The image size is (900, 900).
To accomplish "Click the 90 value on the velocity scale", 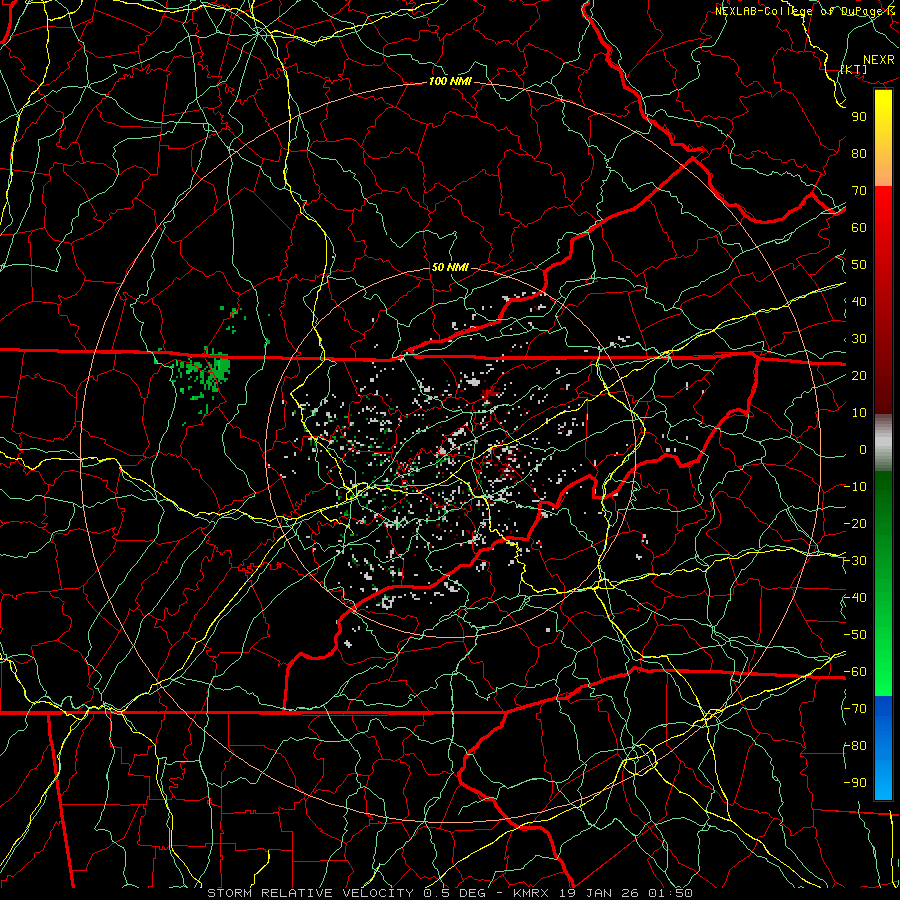I will [x=859, y=117].
